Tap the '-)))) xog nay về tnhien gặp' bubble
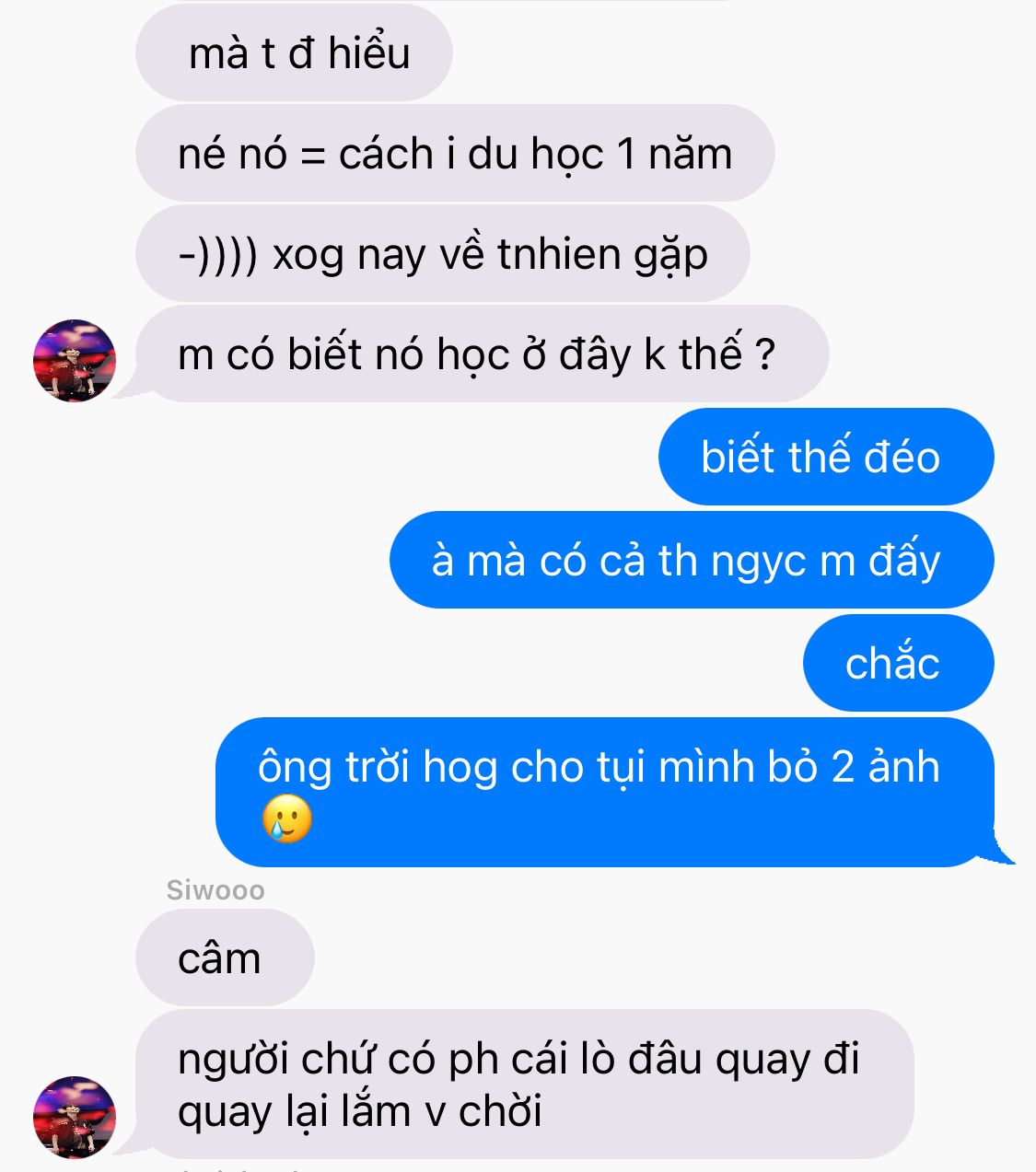 tap(443, 253)
